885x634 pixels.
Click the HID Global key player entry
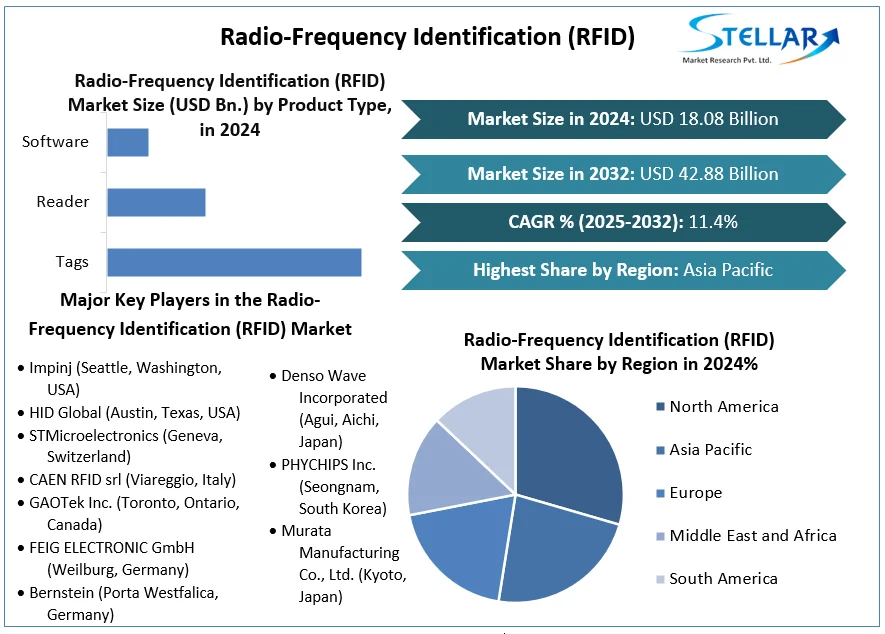click(134, 412)
